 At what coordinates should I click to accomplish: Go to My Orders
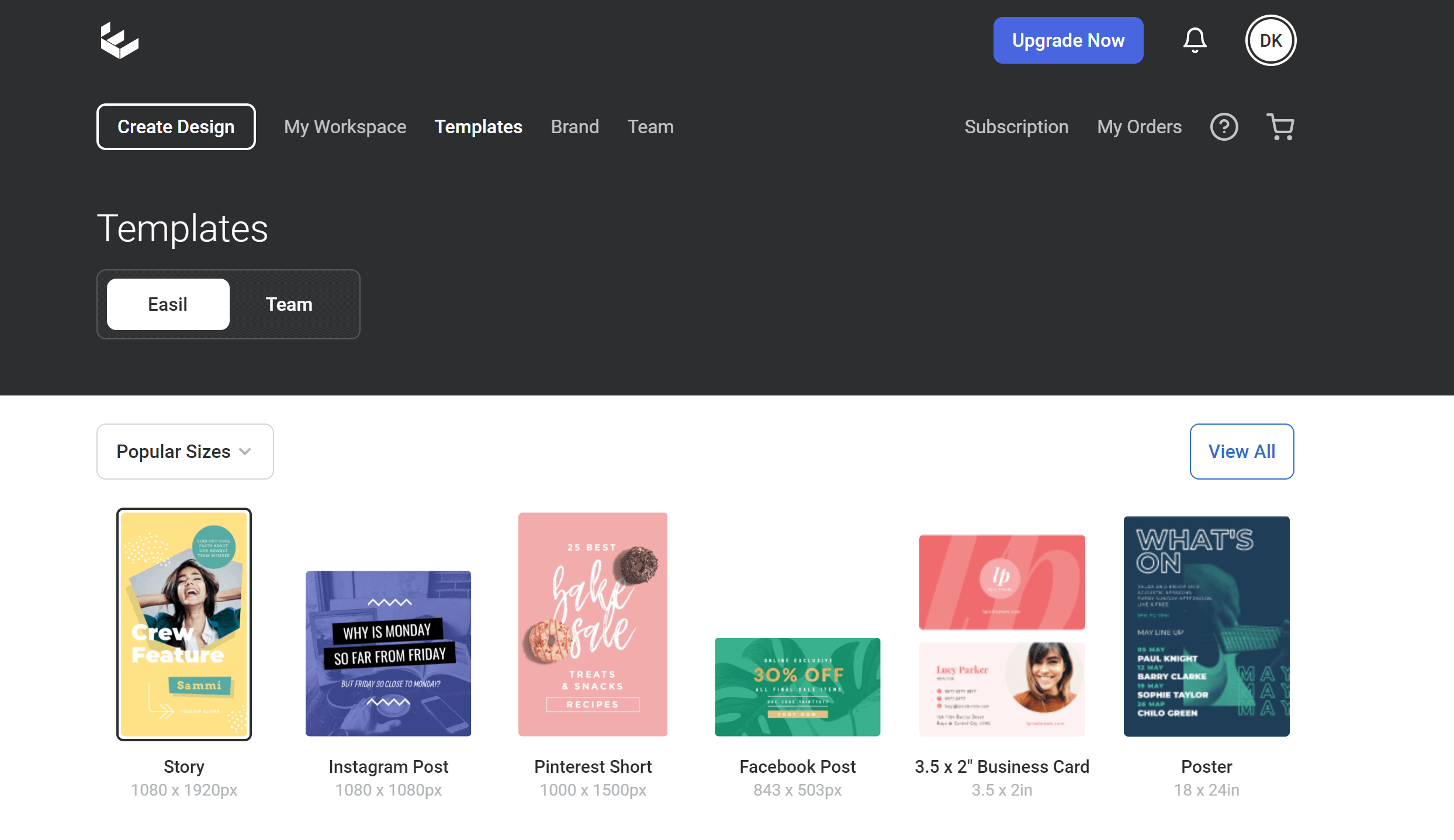pyautogui.click(x=1139, y=127)
